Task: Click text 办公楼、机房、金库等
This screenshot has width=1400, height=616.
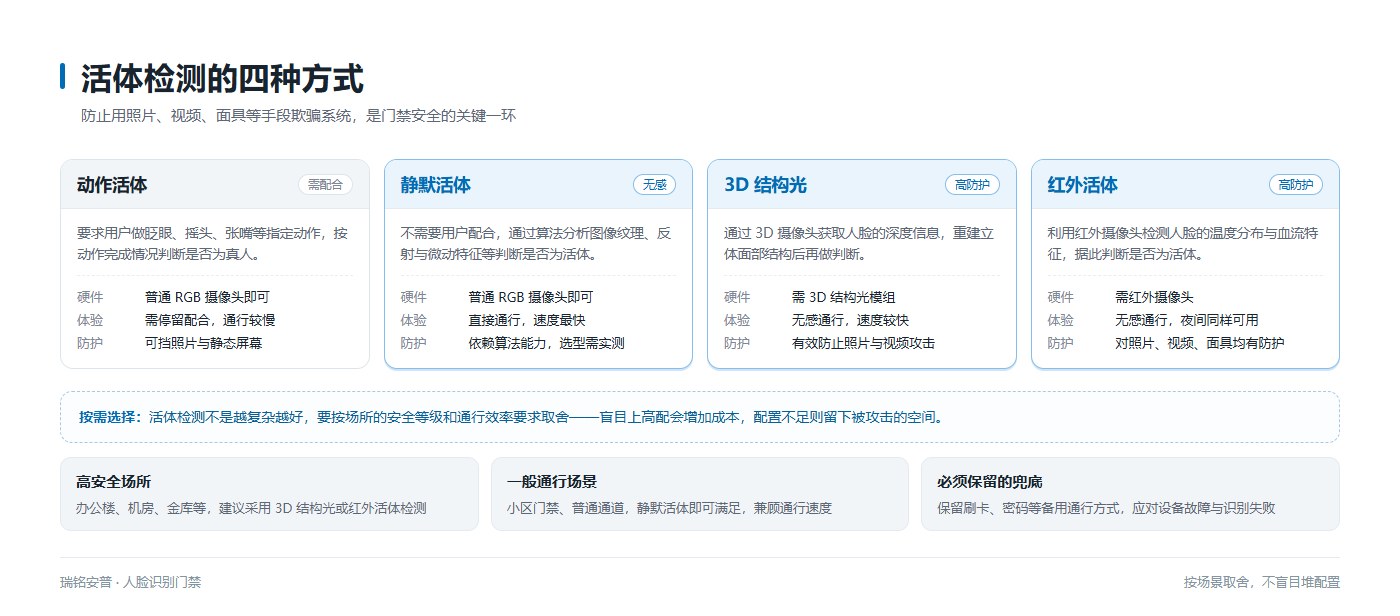Action: click(x=251, y=508)
